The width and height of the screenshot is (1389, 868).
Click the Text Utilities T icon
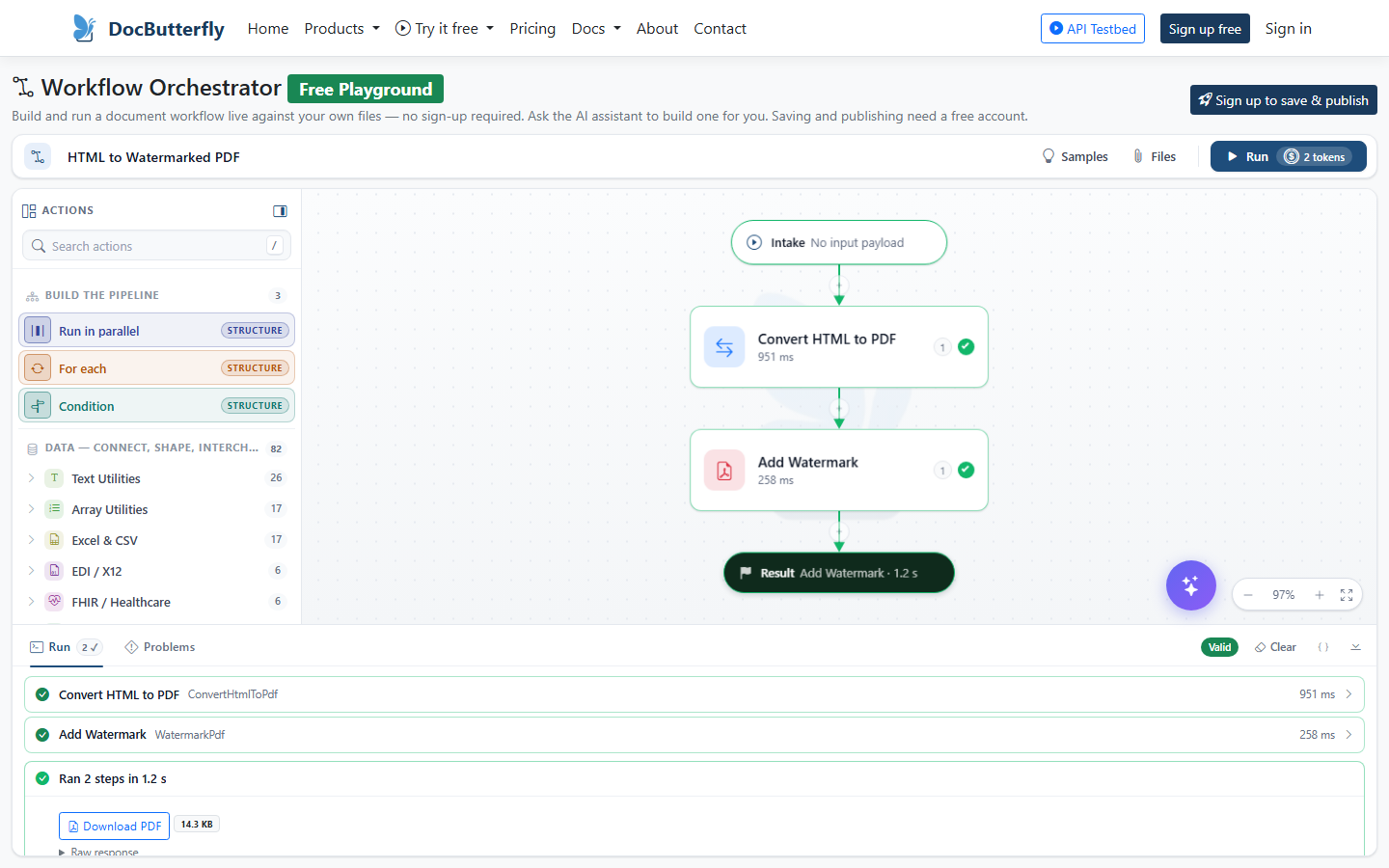click(x=54, y=478)
